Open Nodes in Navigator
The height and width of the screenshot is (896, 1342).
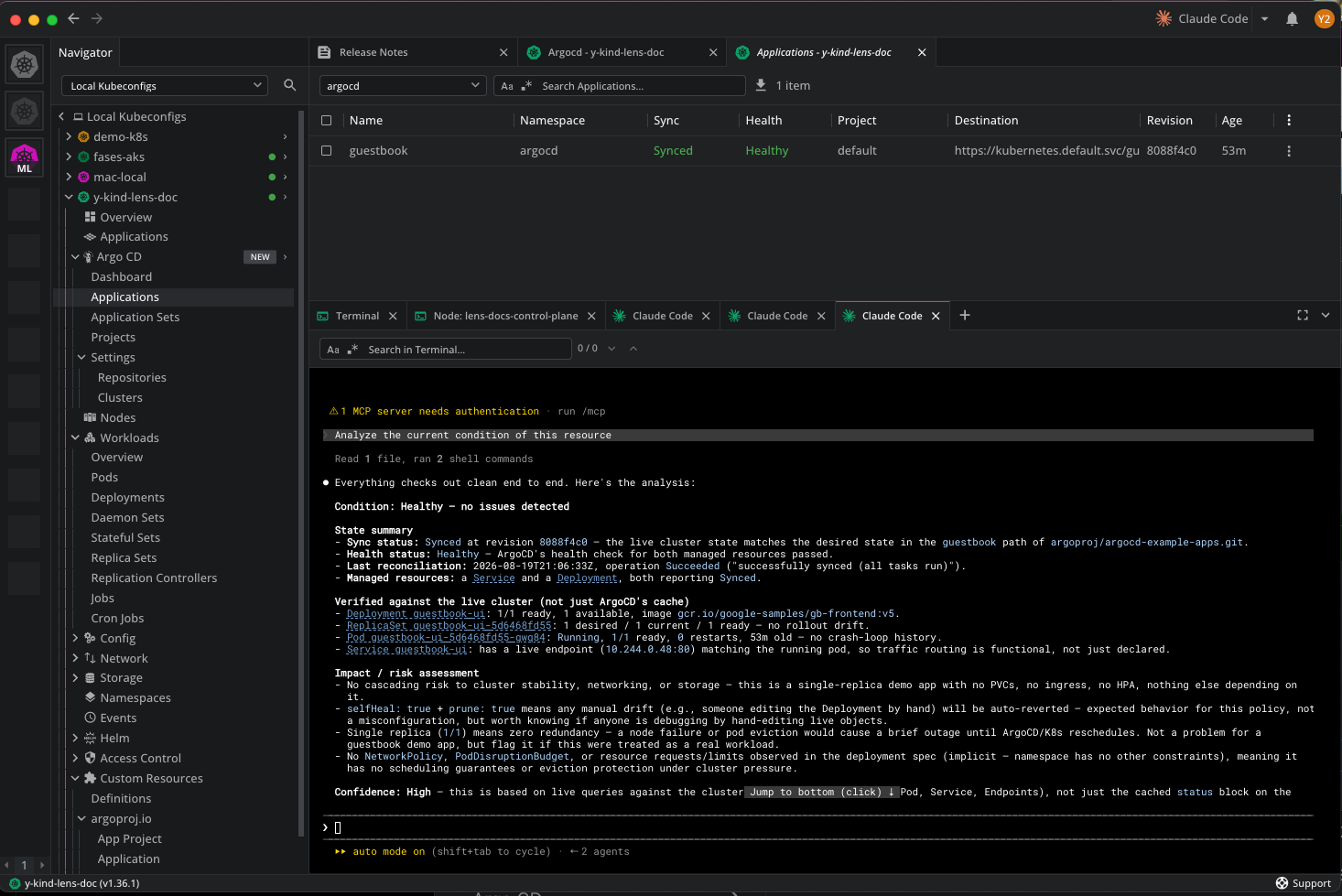(117, 417)
